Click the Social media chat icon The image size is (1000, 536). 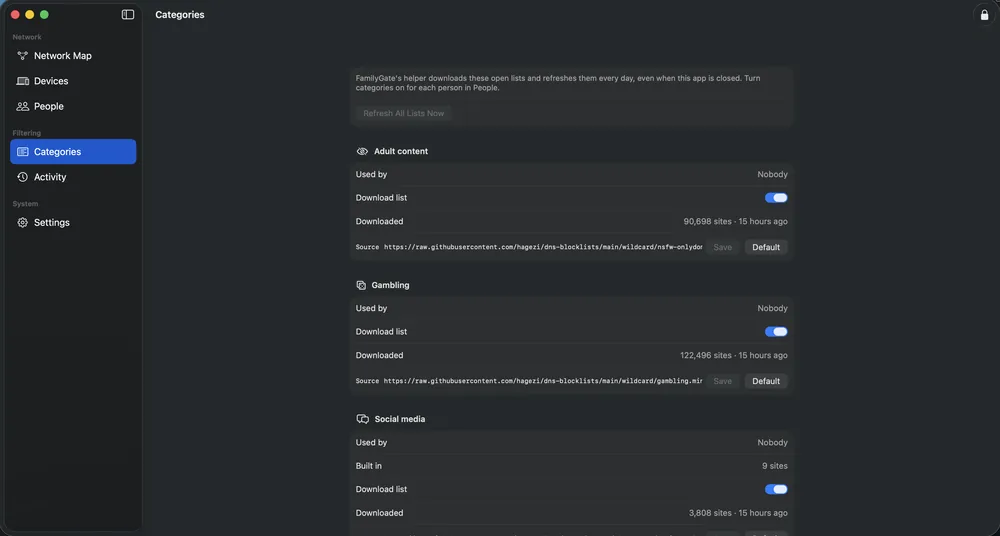coord(362,419)
